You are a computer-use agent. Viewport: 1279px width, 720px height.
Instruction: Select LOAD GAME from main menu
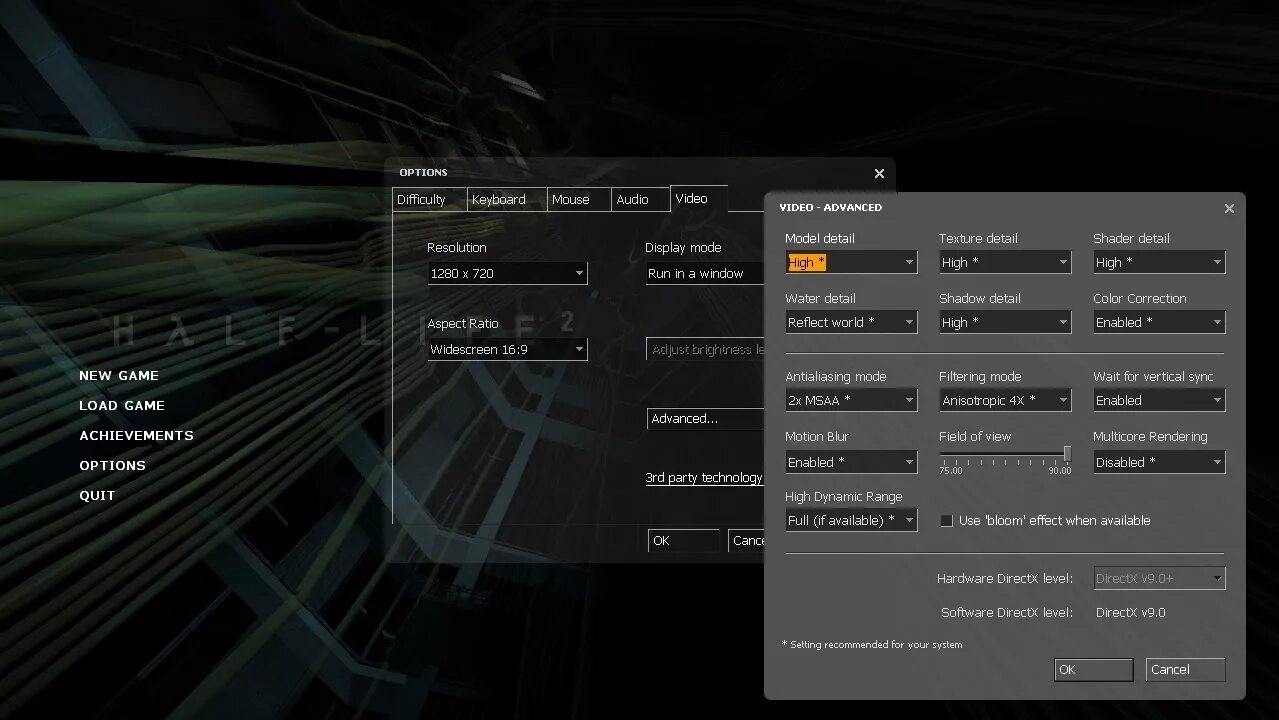pyautogui.click(x=122, y=406)
